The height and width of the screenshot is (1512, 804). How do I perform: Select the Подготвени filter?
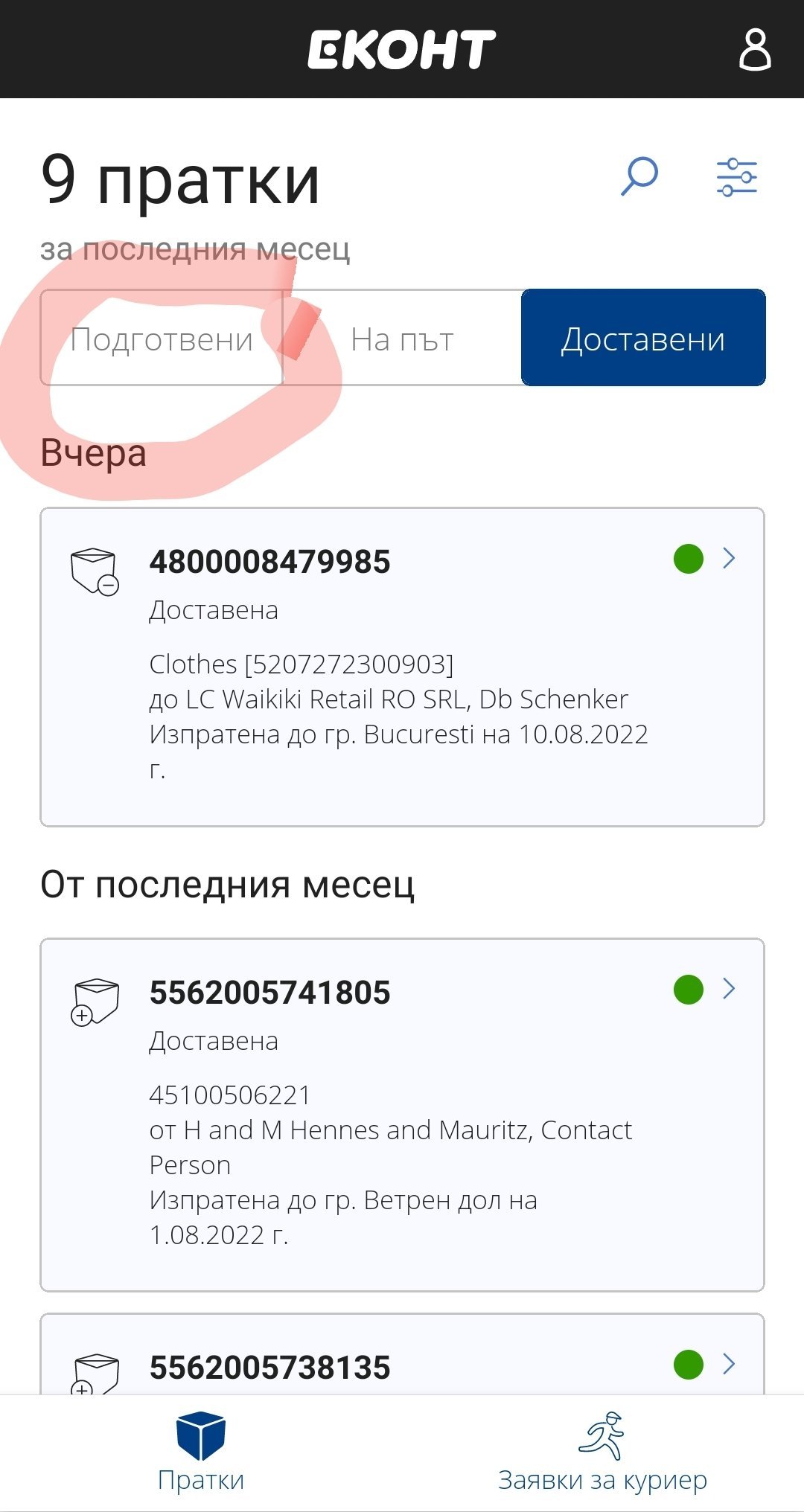162,339
